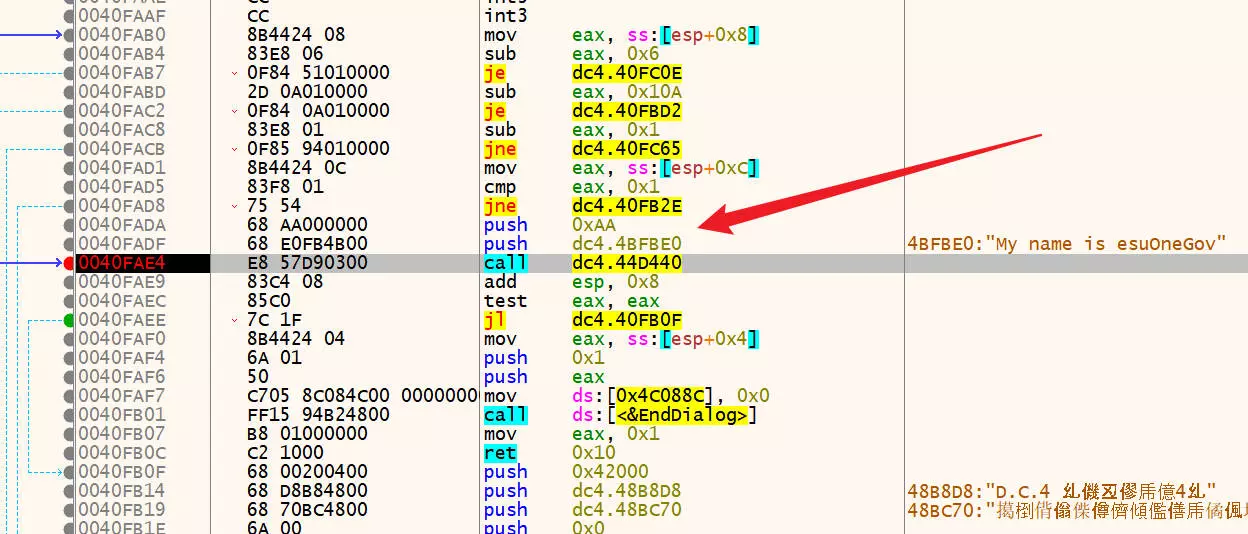The width and height of the screenshot is (1248, 534).
Task: Click the green breakpoint dot at 0040FAEE
Action: pyautogui.click(x=68, y=320)
